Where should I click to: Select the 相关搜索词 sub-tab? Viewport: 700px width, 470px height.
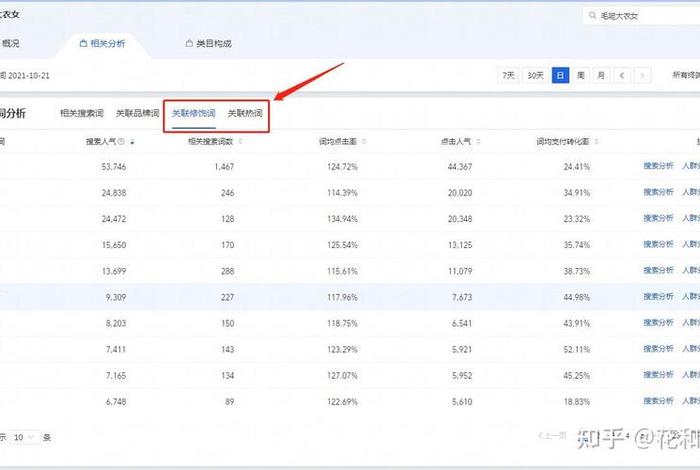pos(82,113)
